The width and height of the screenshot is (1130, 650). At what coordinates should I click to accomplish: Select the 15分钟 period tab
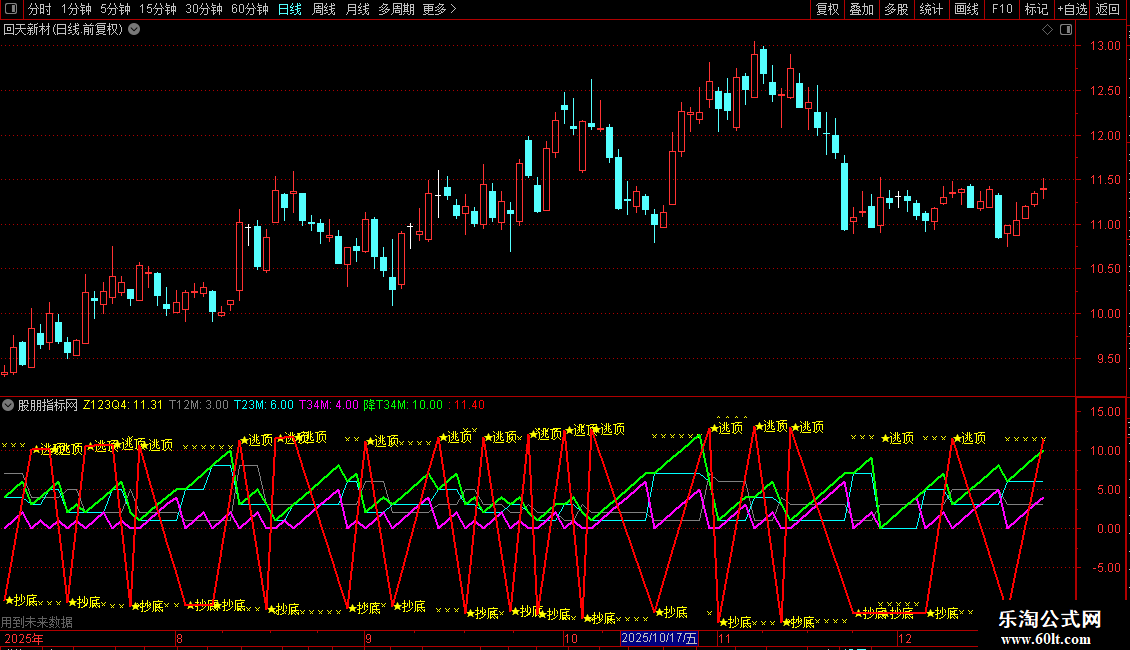(157, 9)
